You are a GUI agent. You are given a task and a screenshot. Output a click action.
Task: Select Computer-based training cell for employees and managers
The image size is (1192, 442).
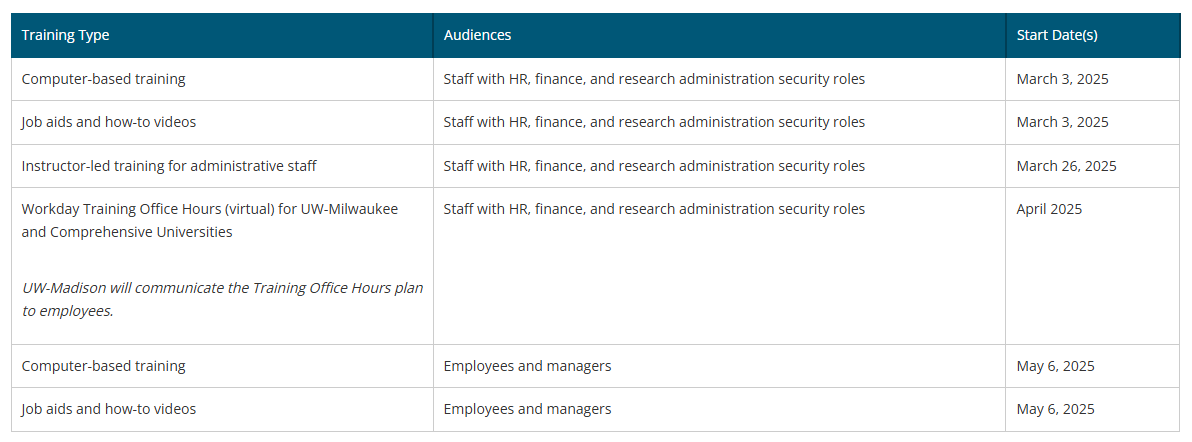click(x=103, y=366)
